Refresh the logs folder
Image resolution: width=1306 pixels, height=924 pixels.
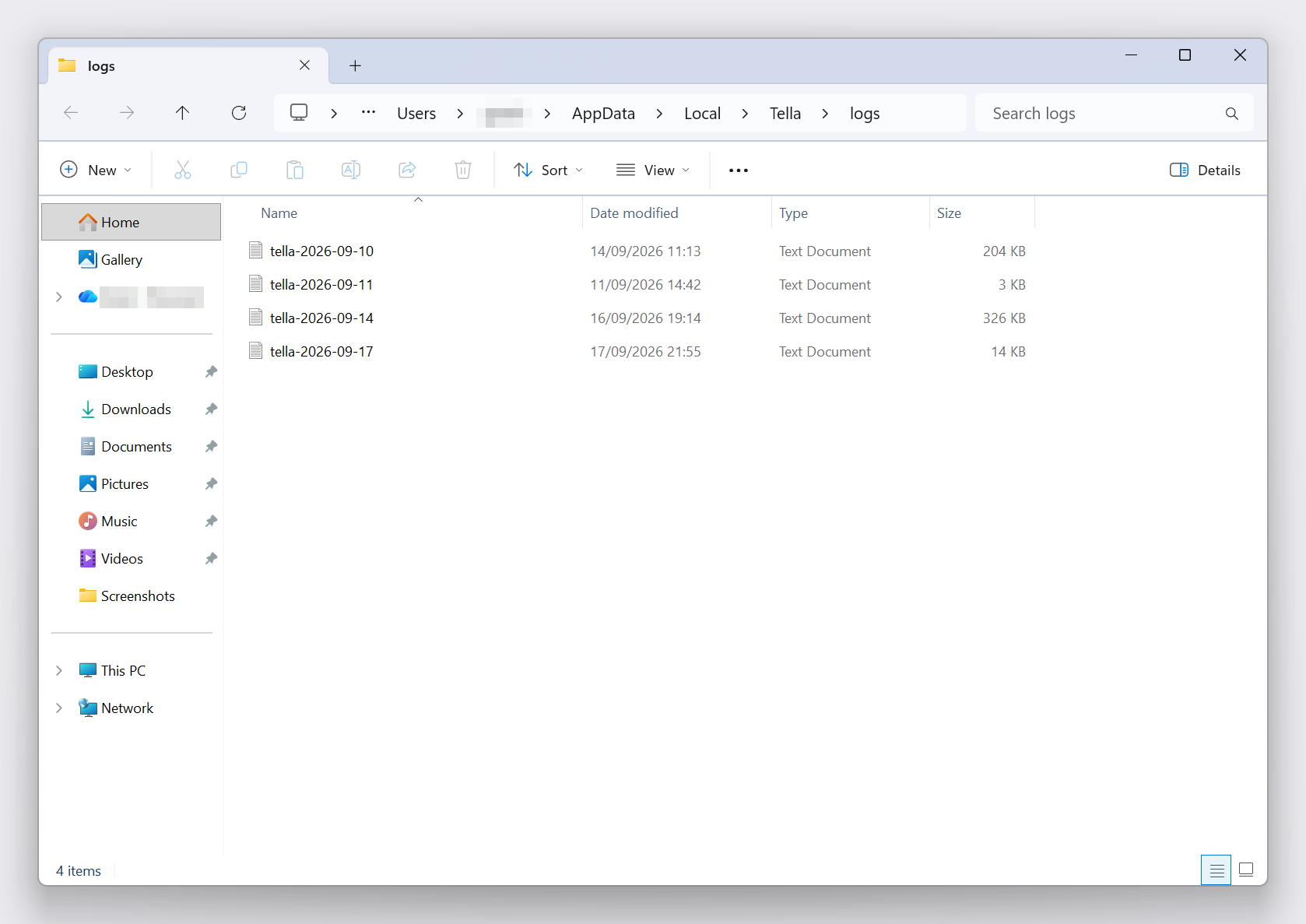pyautogui.click(x=239, y=113)
